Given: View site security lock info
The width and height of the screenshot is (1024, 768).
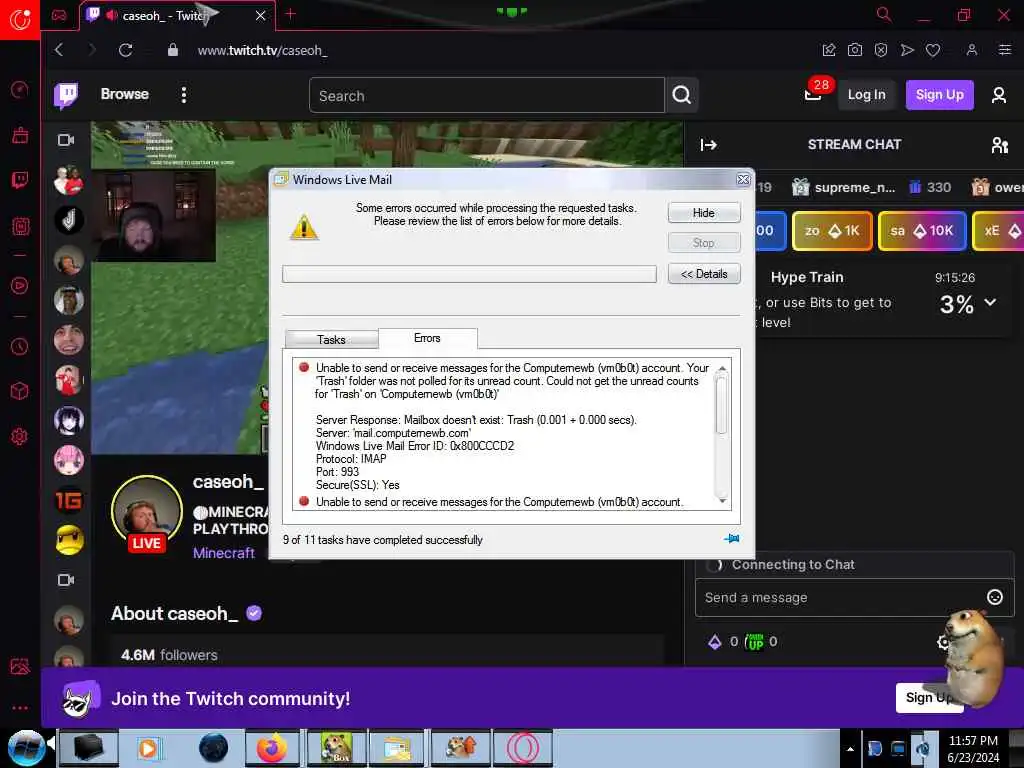Looking at the screenshot, I should (x=172, y=50).
